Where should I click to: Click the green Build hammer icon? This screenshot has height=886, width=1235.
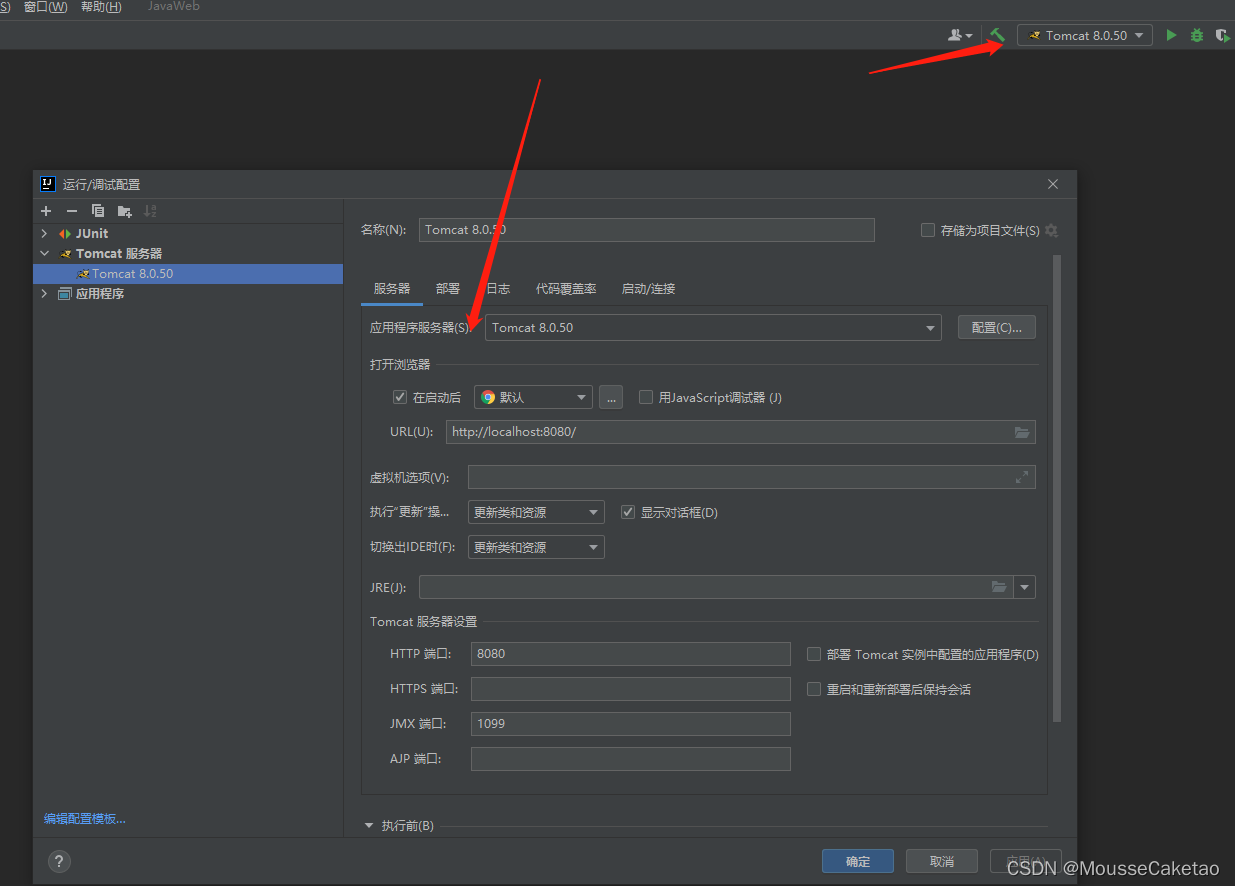[x=997, y=35]
